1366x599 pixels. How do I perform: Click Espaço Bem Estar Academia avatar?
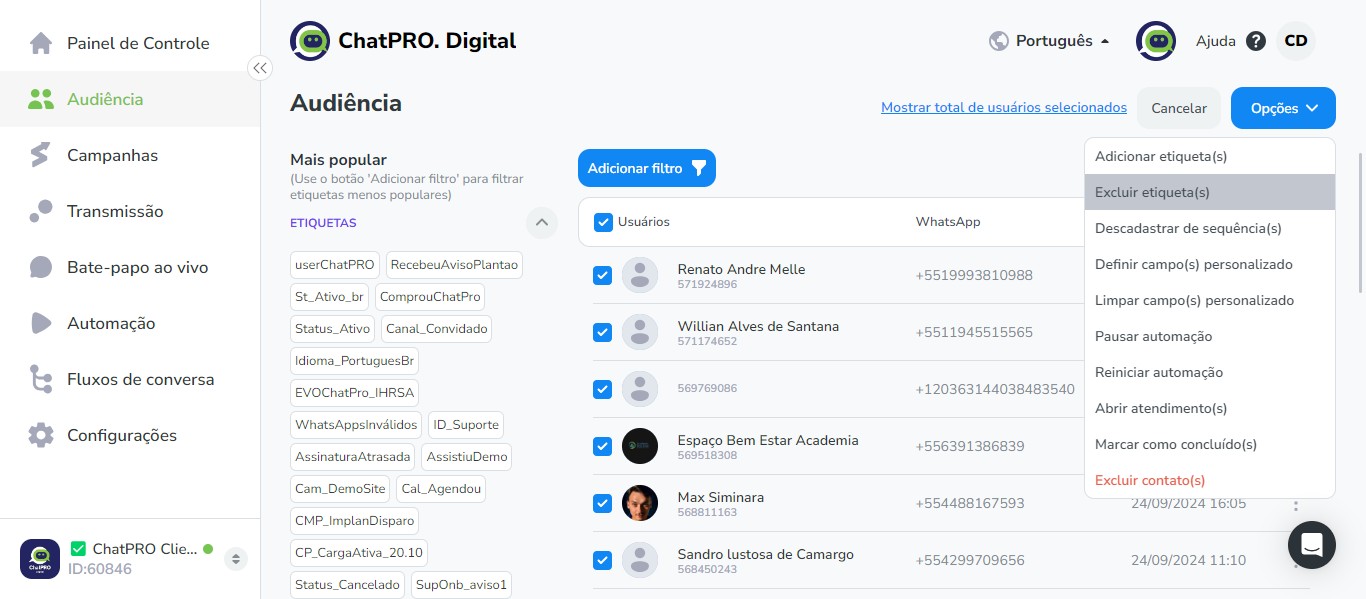(x=640, y=446)
